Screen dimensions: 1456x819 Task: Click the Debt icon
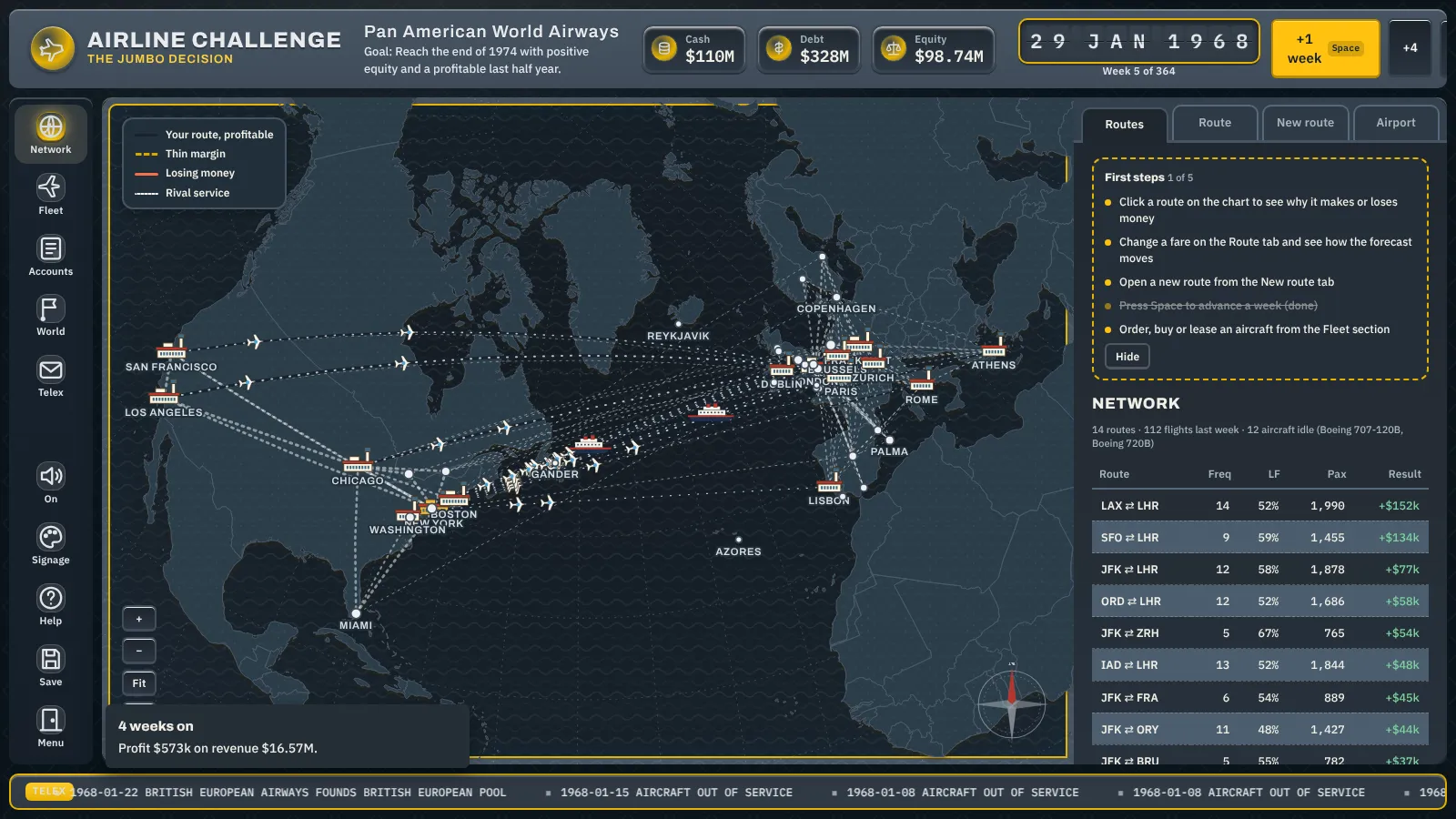(x=779, y=48)
